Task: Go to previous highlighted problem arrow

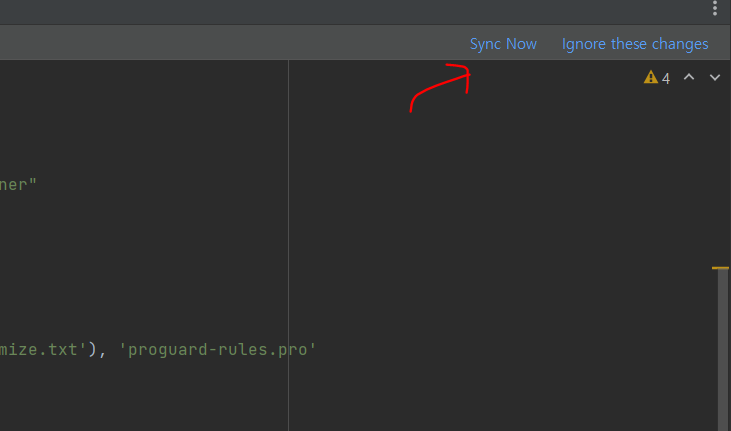Action: pos(689,77)
